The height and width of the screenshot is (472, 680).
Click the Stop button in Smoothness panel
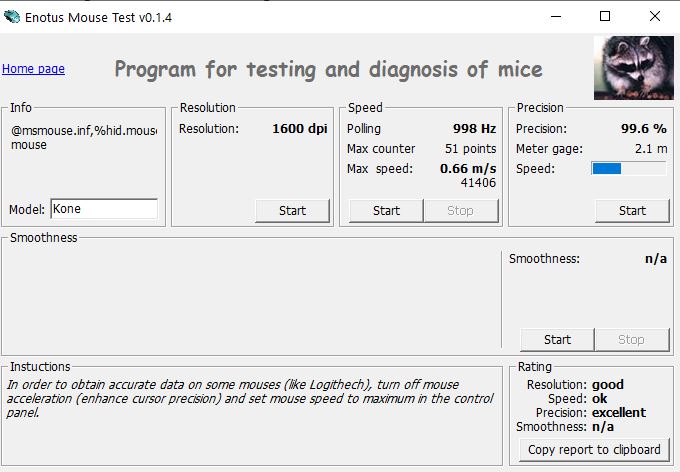coord(632,340)
